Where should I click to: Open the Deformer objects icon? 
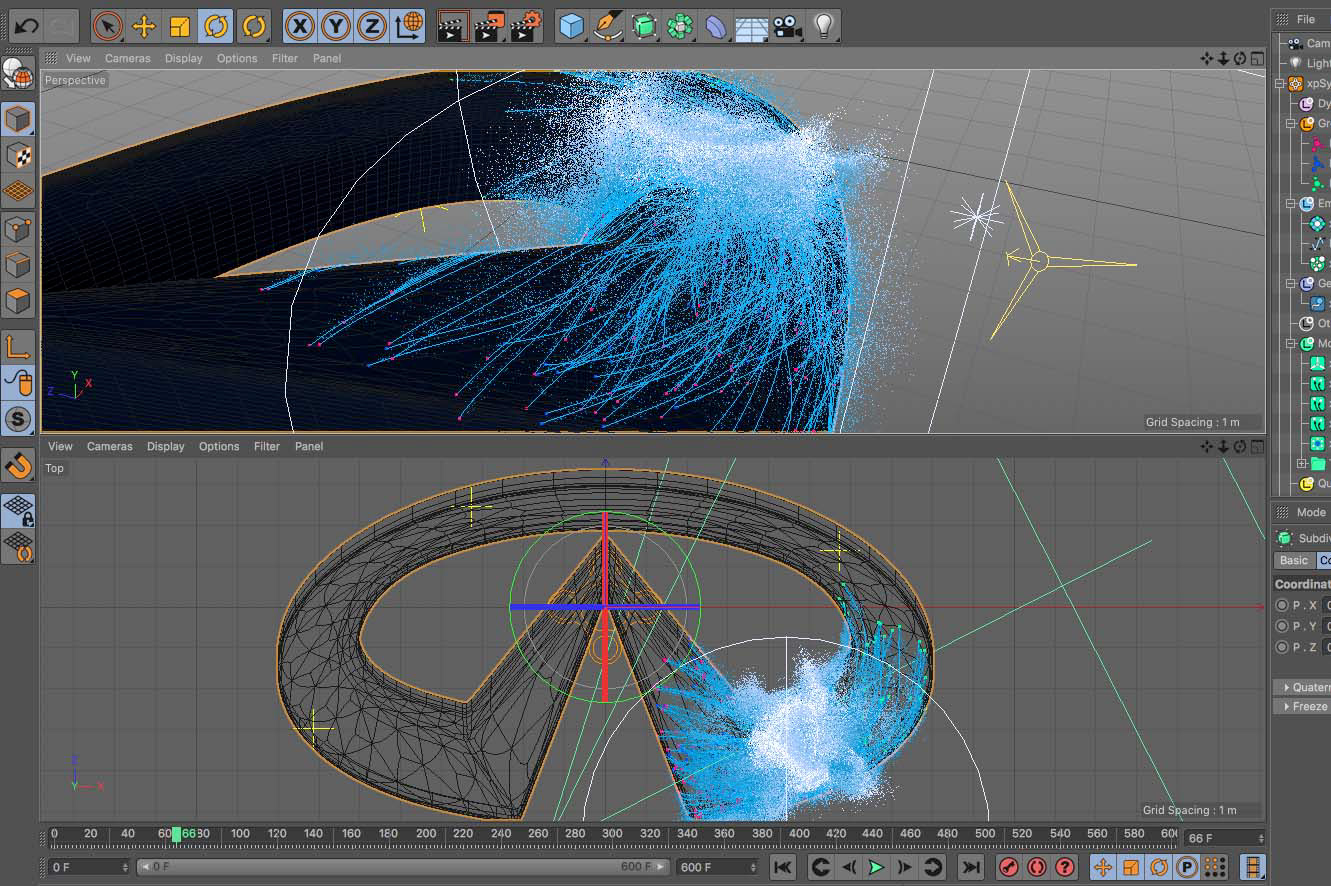[716, 26]
